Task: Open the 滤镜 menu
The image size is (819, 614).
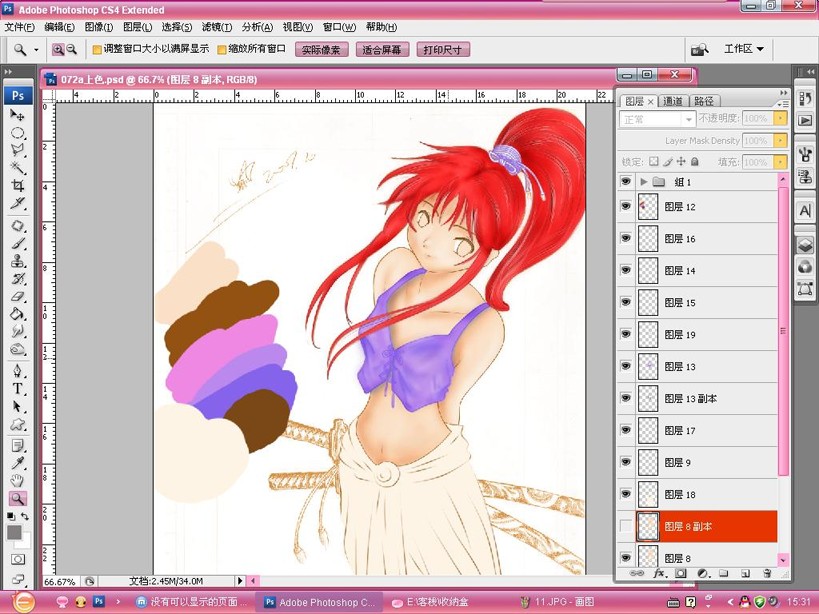Action: (x=216, y=27)
